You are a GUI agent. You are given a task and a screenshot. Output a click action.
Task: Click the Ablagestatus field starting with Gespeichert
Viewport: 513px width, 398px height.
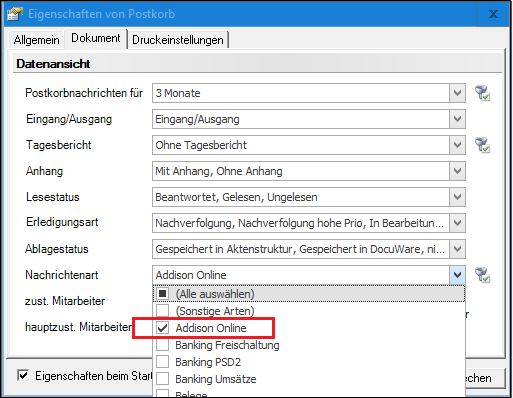coord(309,249)
